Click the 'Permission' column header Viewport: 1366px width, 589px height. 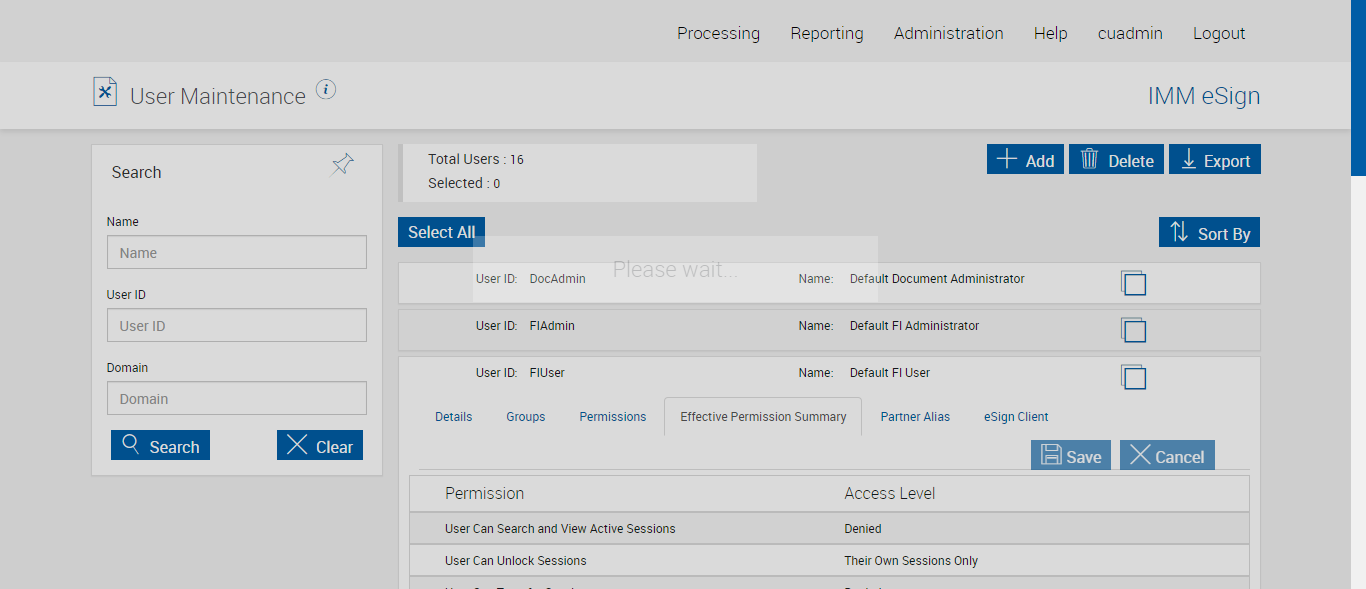[x=484, y=493]
